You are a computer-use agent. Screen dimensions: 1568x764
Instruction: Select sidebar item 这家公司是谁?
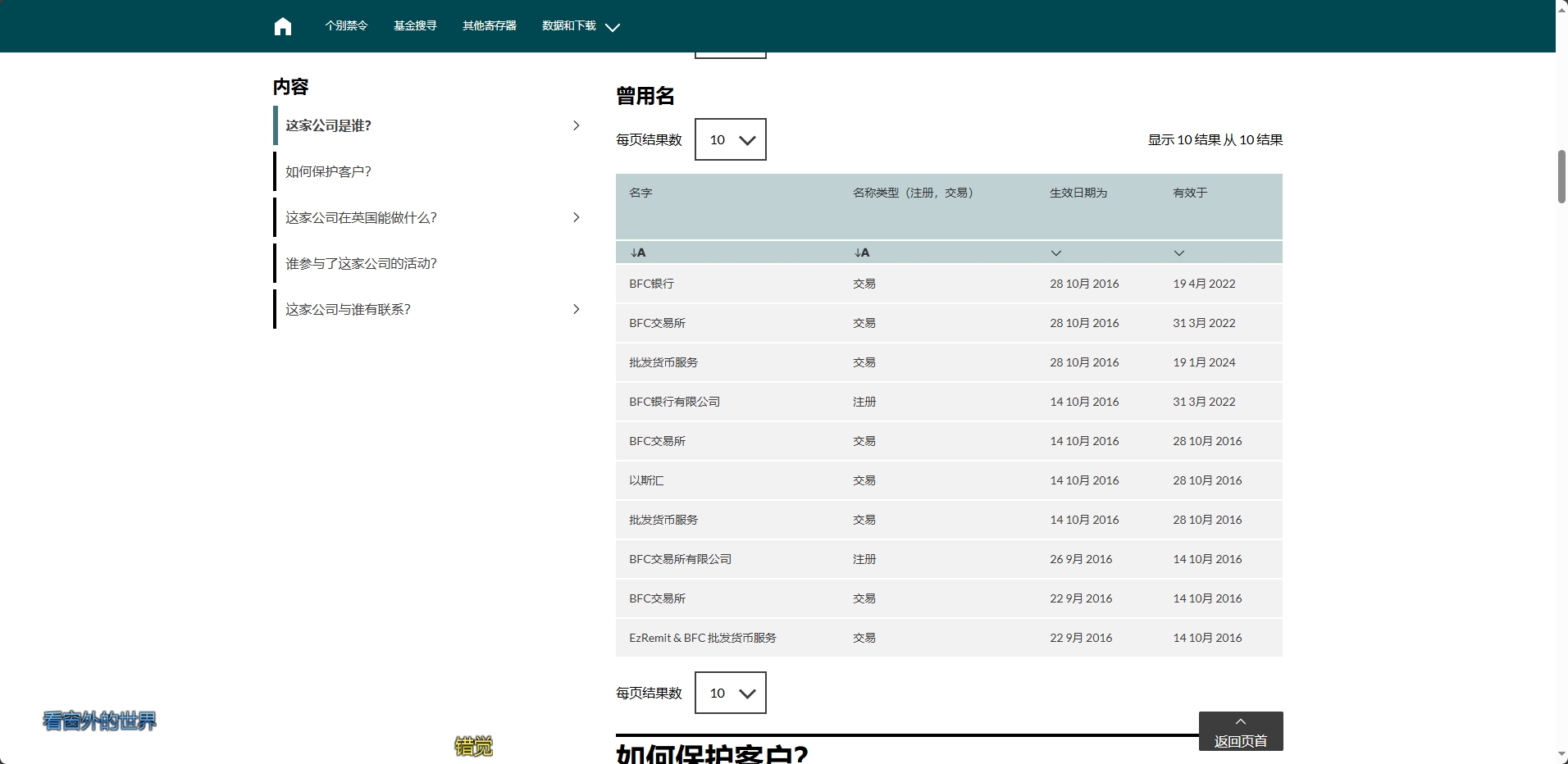[x=328, y=125]
